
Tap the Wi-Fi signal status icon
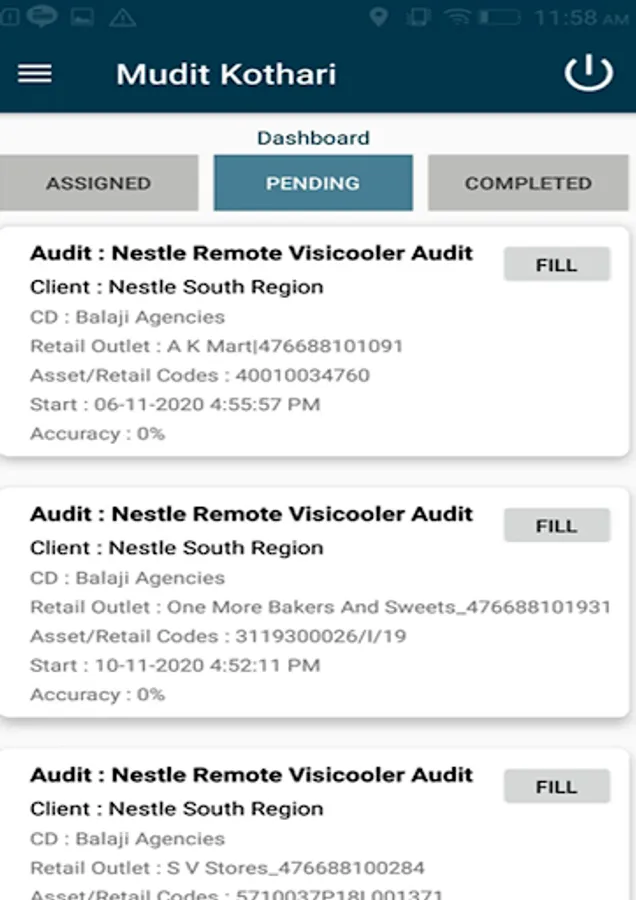click(457, 17)
